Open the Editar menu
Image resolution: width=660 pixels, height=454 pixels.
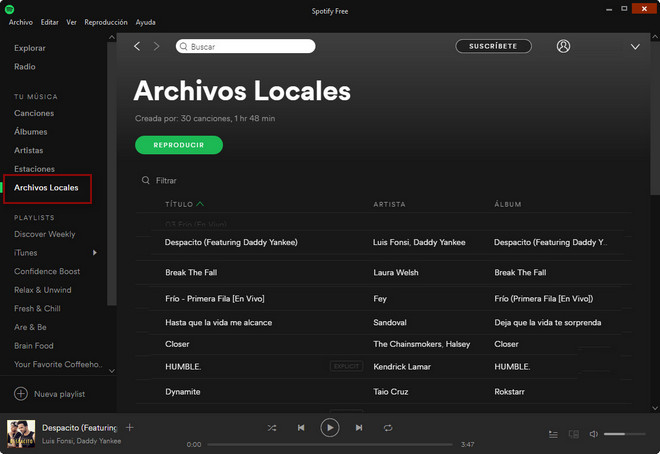[x=50, y=22]
